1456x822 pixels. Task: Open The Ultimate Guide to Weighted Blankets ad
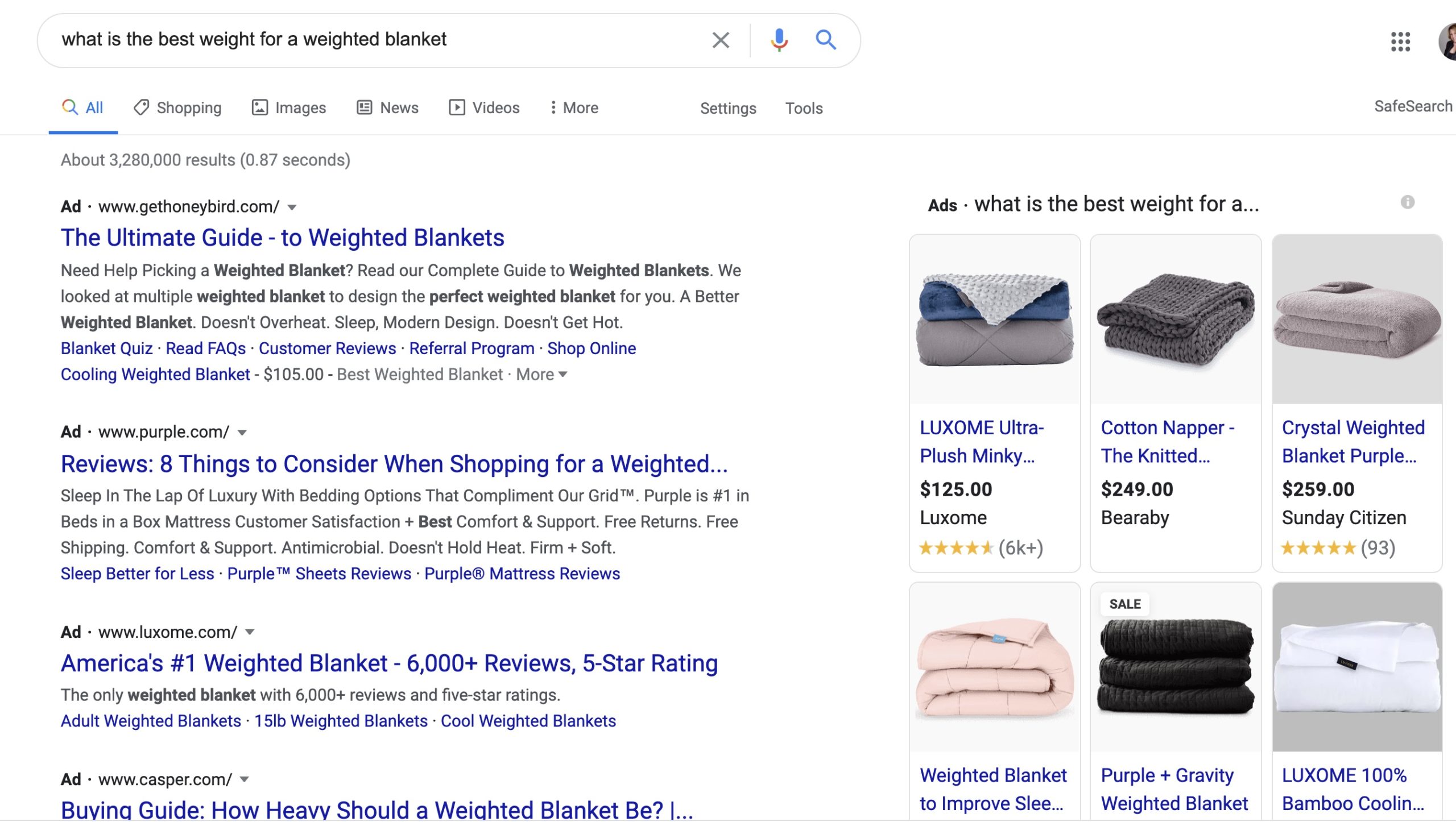(283, 238)
